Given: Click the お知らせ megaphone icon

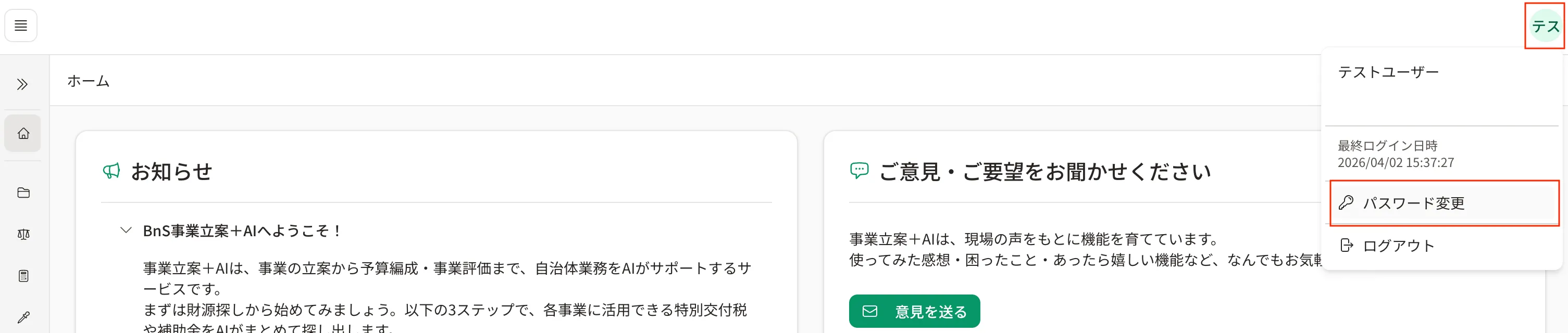Looking at the screenshot, I should (111, 171).
